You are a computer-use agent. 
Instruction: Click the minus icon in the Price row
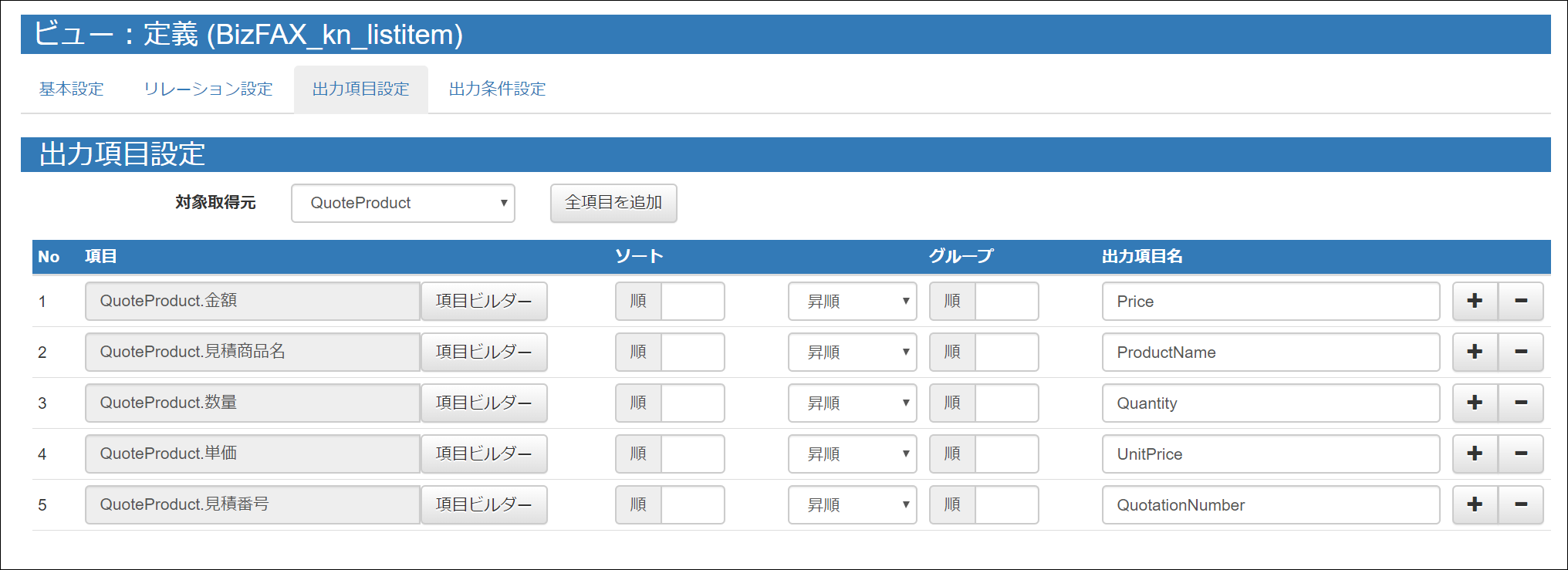coord(1520,301)
